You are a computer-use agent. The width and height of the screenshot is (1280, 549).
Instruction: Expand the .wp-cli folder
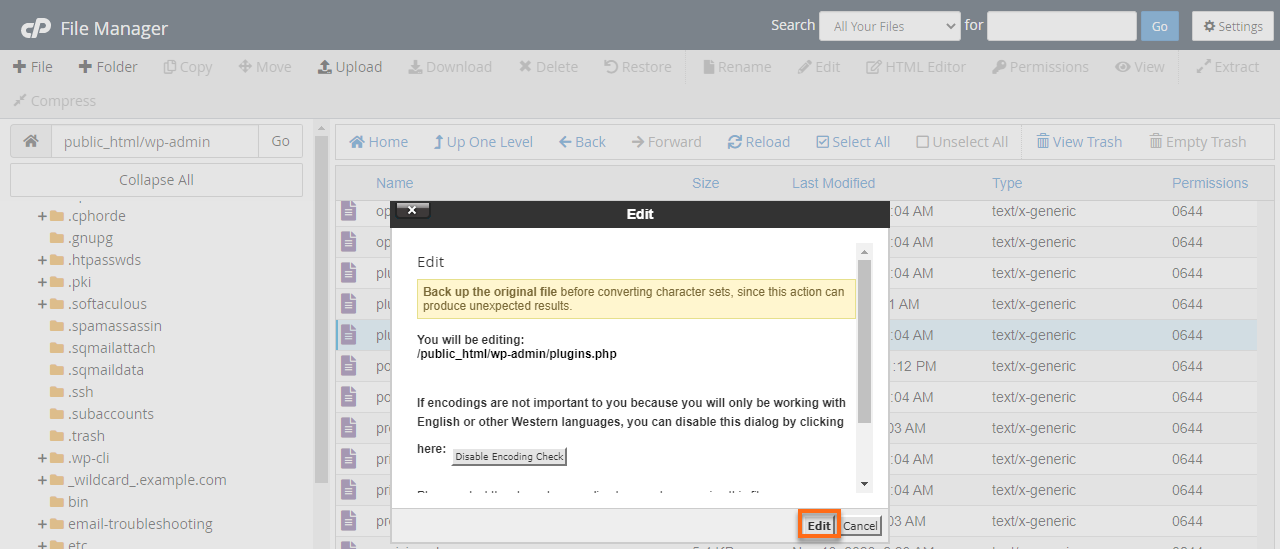[x=42, y=458]
